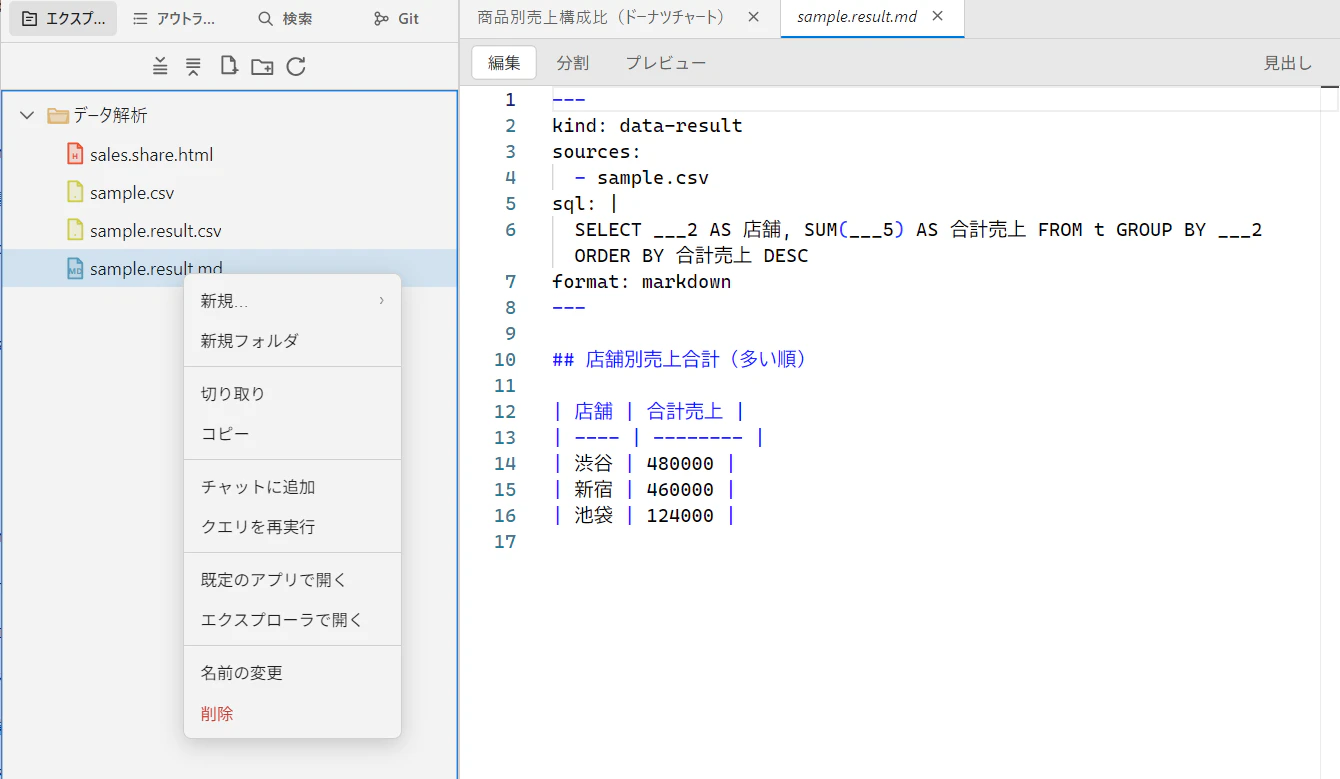Click the '店舗 | 合計売上' table header line
Screen dimensions: 1340x779
648,412
